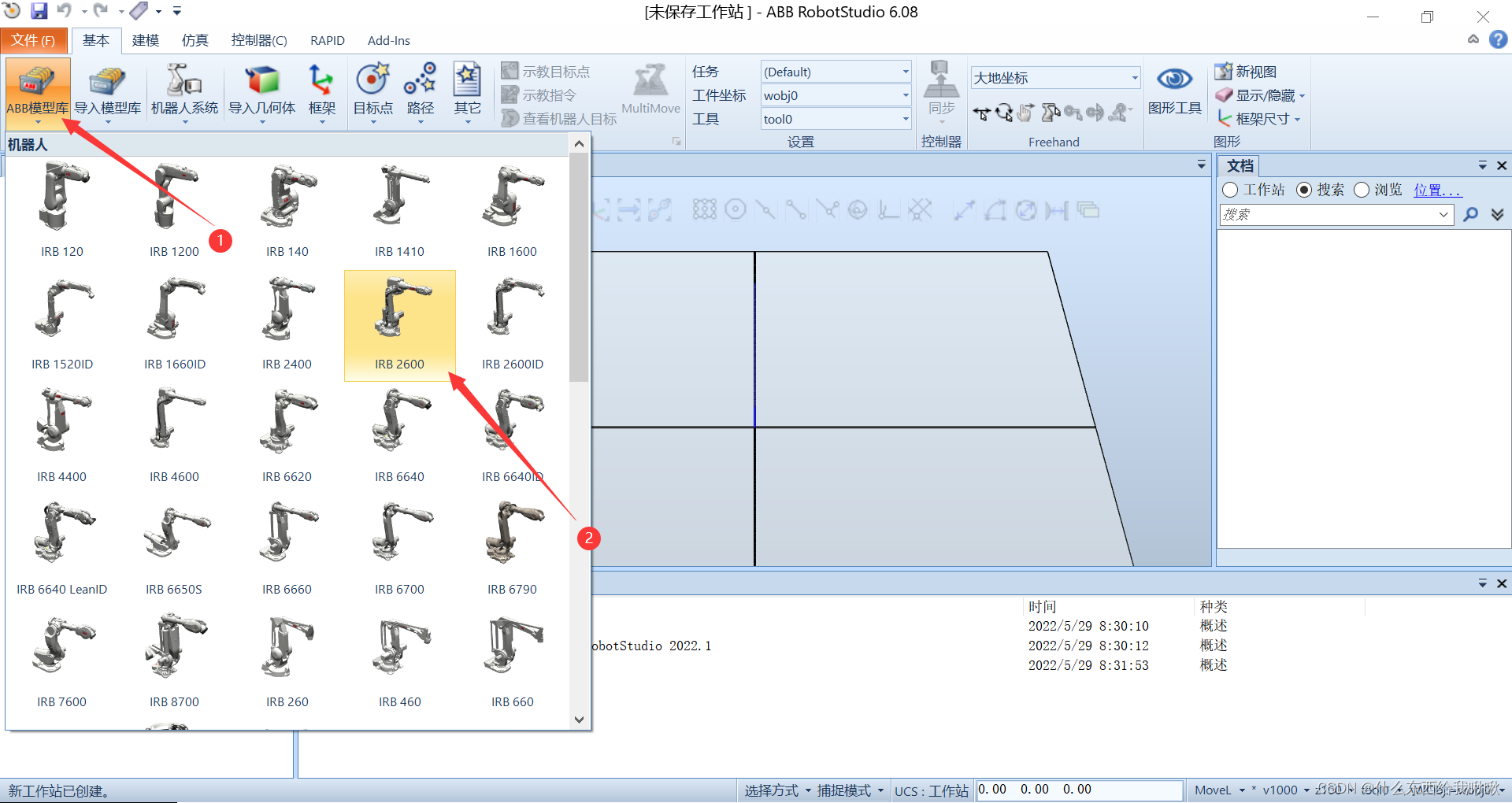The height and width of the screenshot is (803, 1512).
Task: Switch to the RAPID tab
Action: point(328,40)
